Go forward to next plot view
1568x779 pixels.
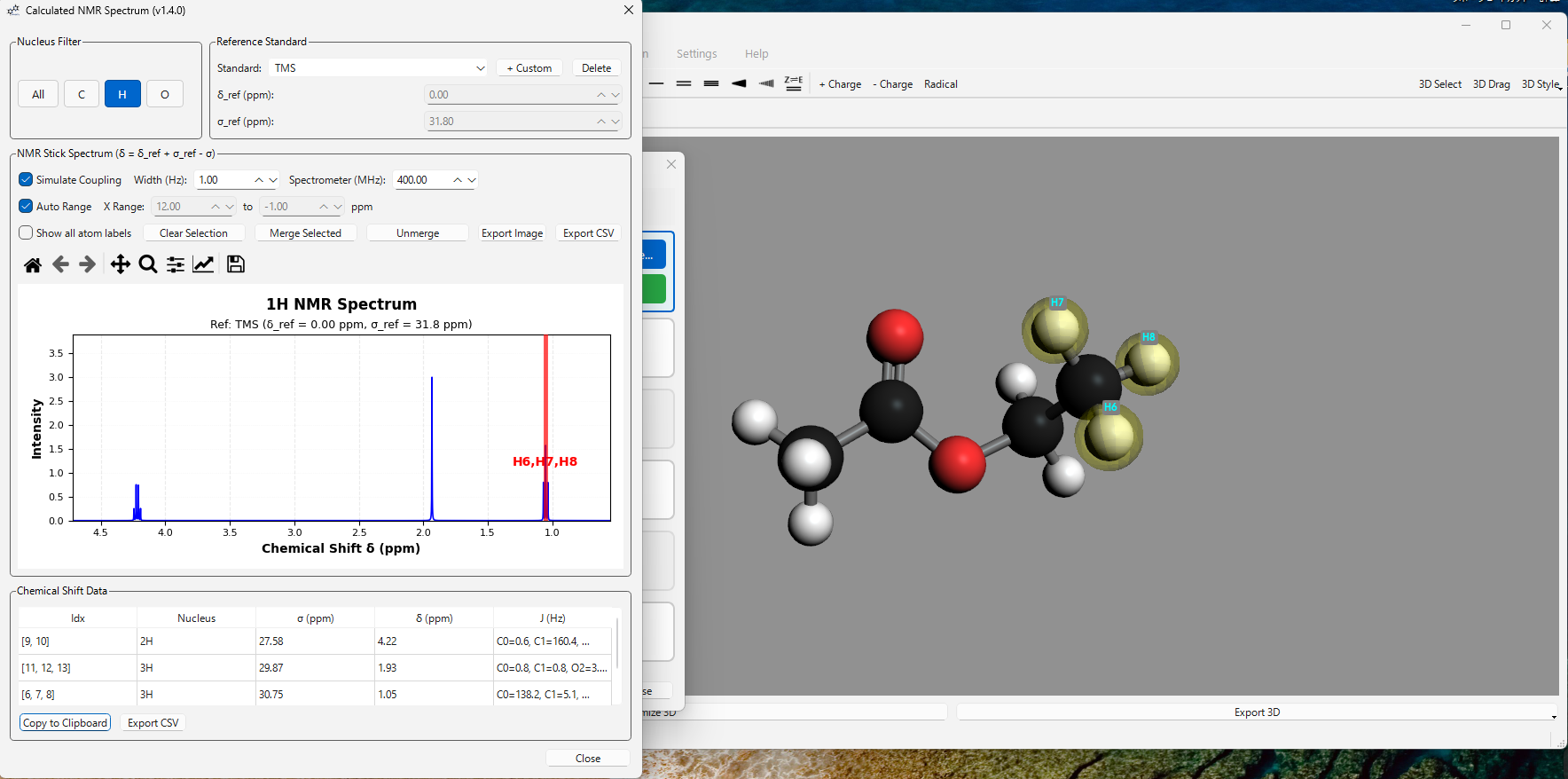[87, 264]
